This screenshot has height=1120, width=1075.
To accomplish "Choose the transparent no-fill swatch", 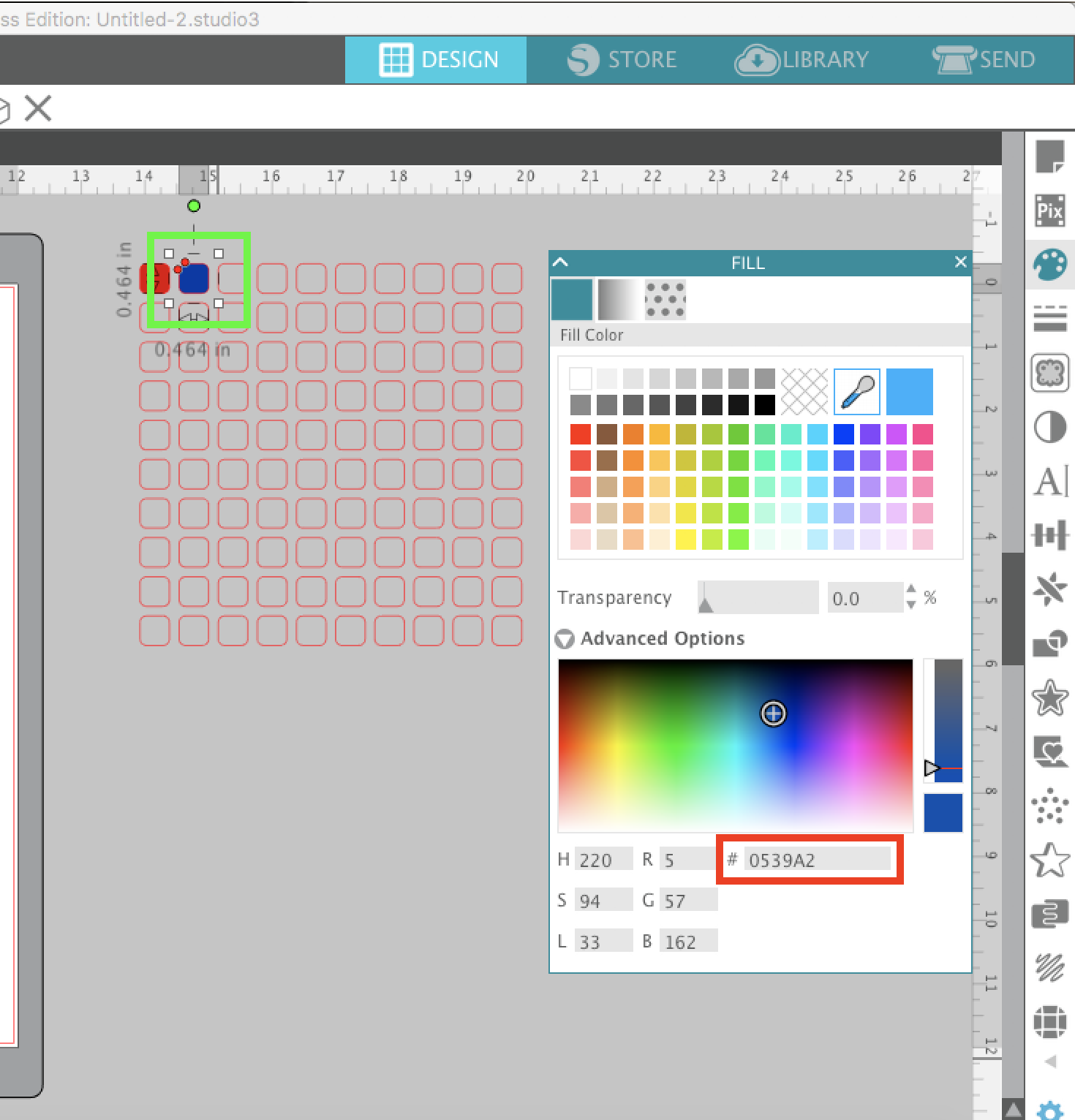I will tap(804, 392).
